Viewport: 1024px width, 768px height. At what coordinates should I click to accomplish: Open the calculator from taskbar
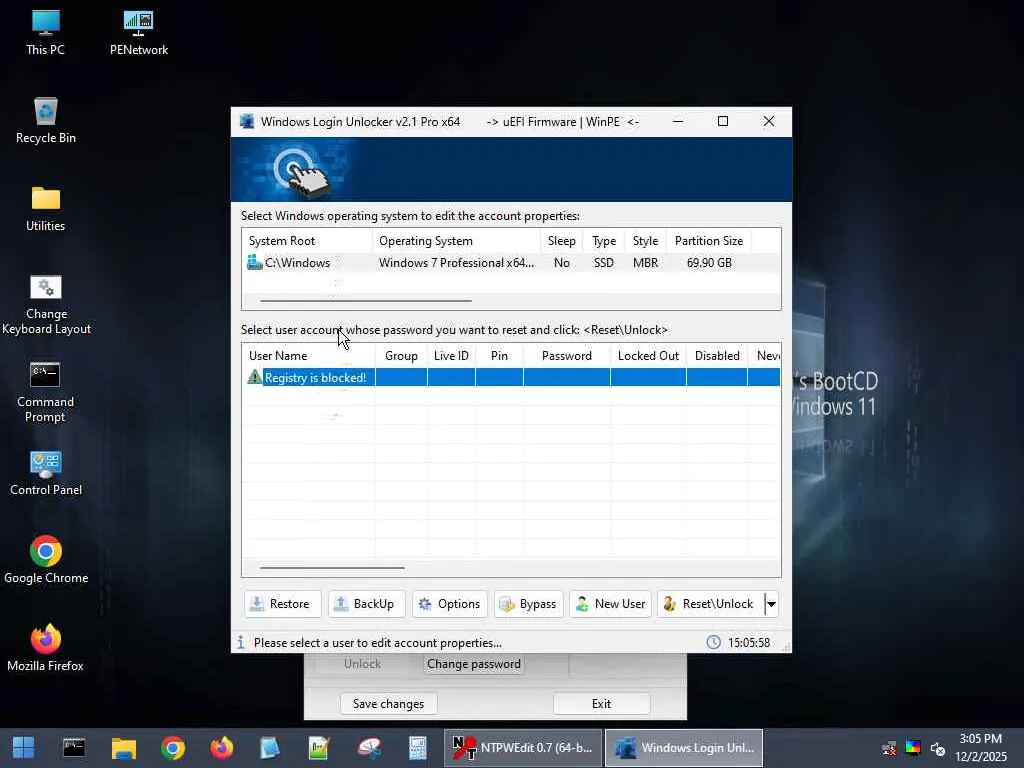417,748
